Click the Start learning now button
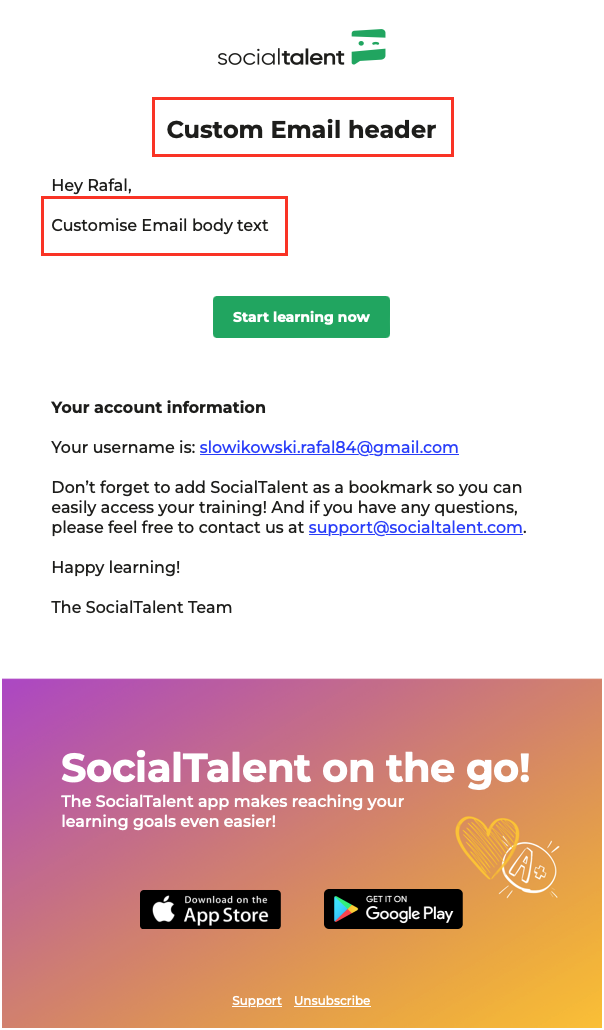Image resolution: width=604 pixels, height=1030 pixels. [x=301, y=317]
